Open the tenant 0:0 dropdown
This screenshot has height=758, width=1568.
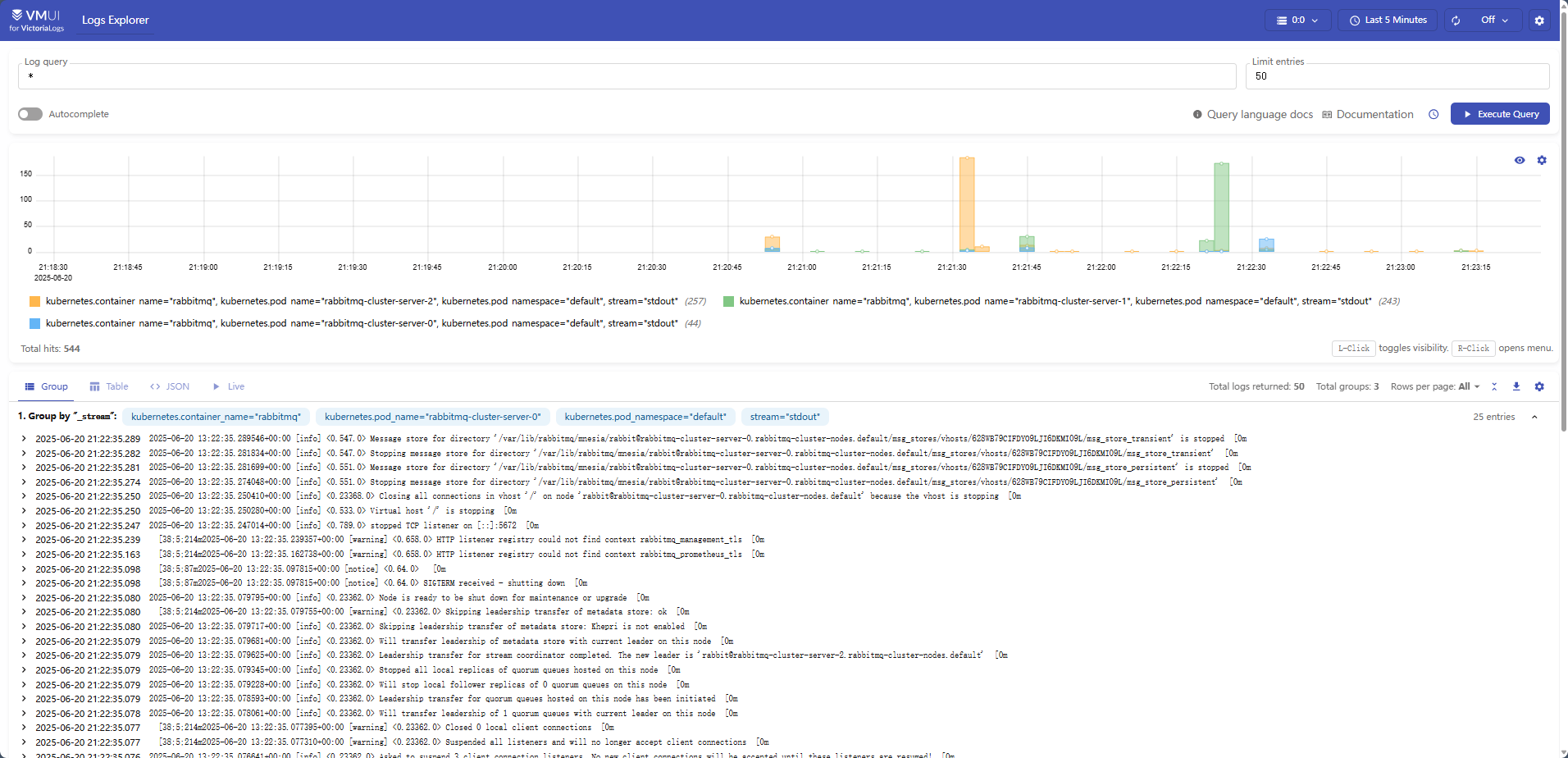point(1297,19)
